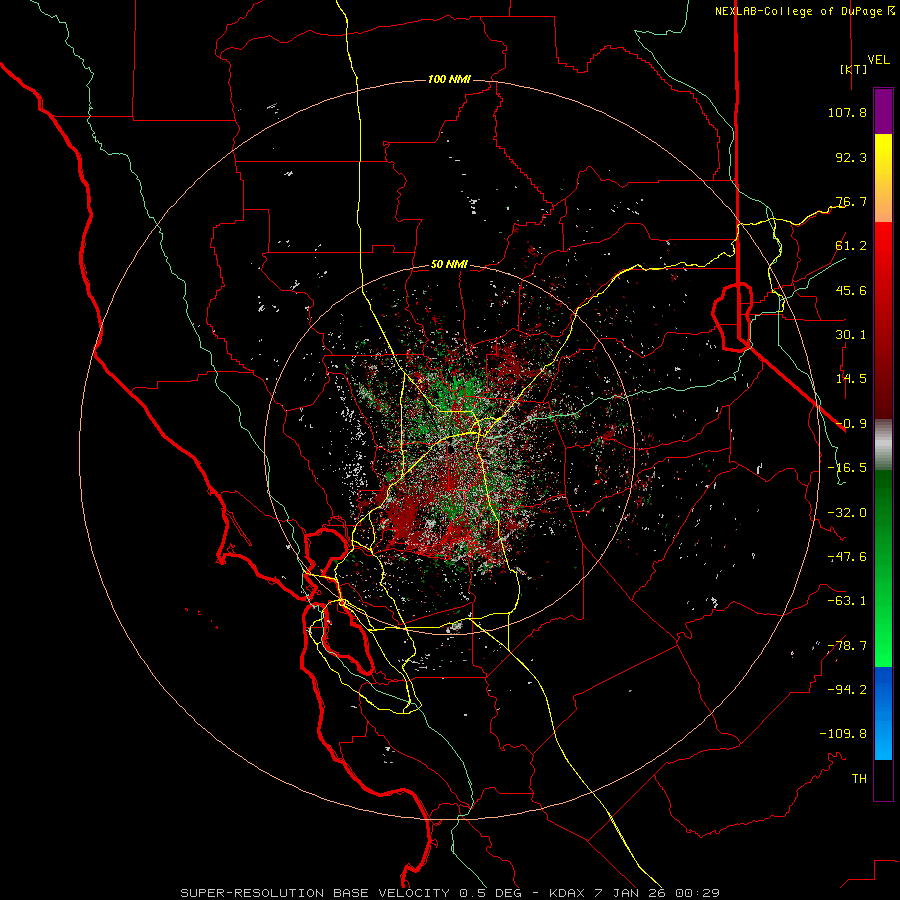Select the -94.2 scale value

847,690
